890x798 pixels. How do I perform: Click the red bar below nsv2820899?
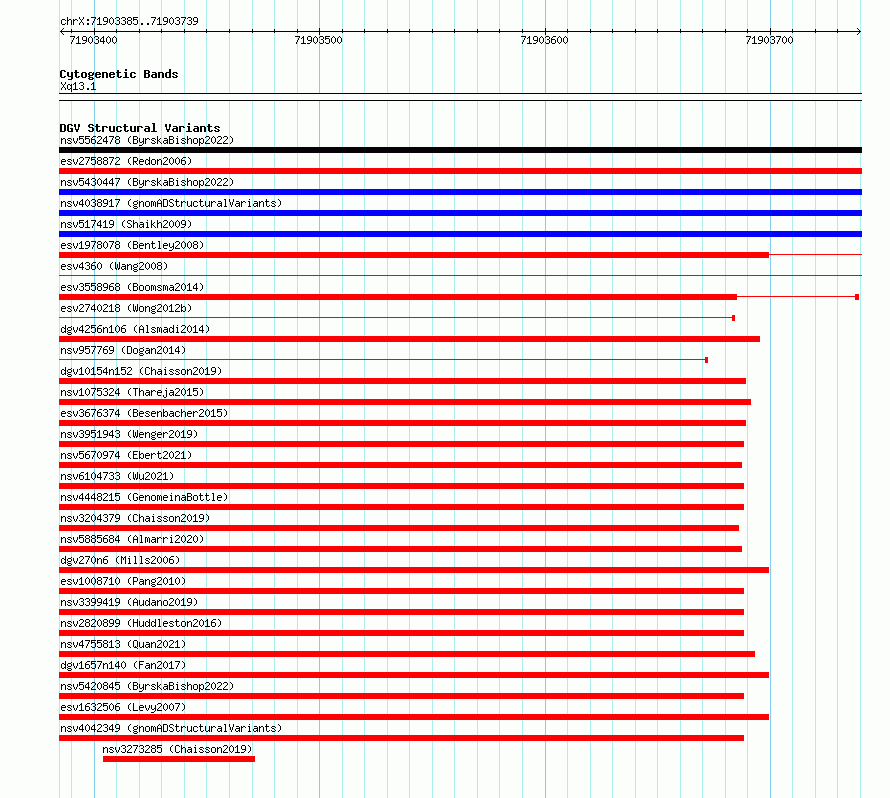[x=401, y=633]
